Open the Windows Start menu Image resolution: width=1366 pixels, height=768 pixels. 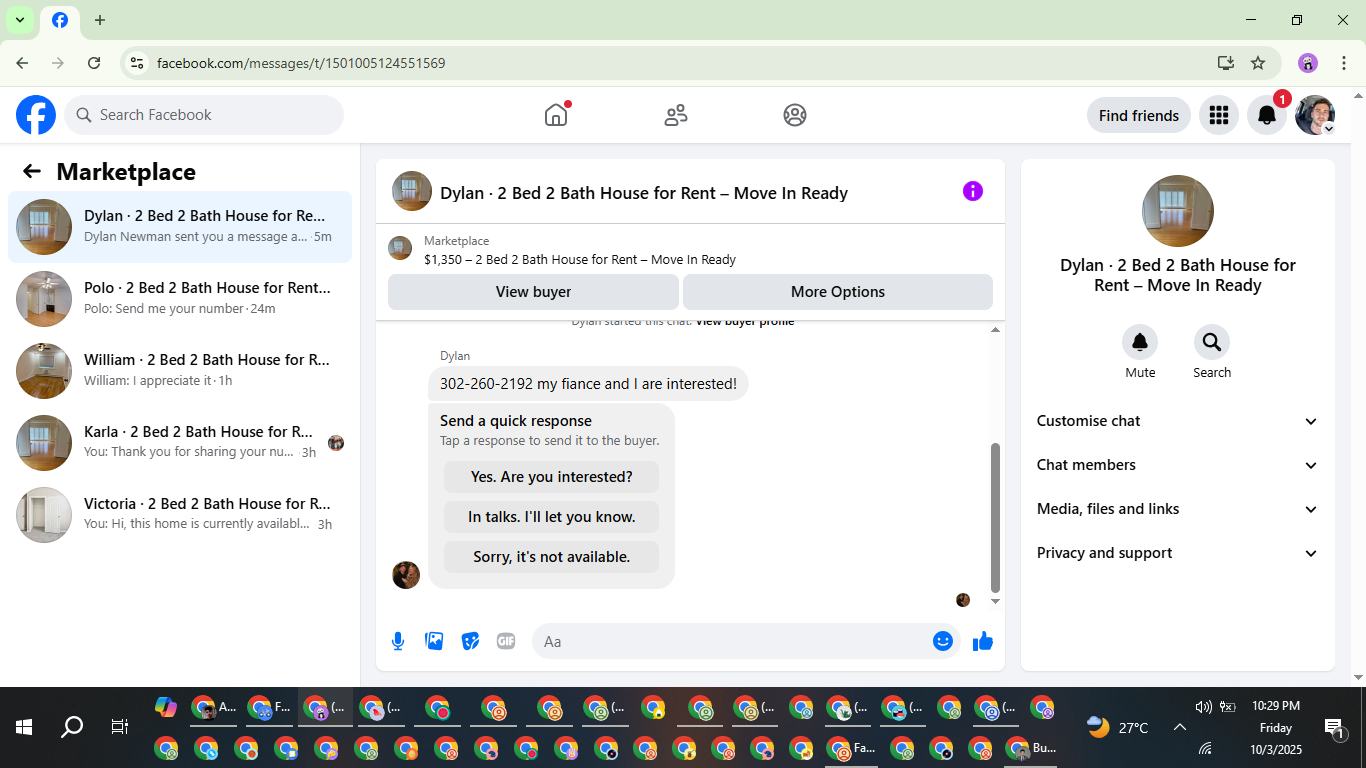[x=24, y=727]
